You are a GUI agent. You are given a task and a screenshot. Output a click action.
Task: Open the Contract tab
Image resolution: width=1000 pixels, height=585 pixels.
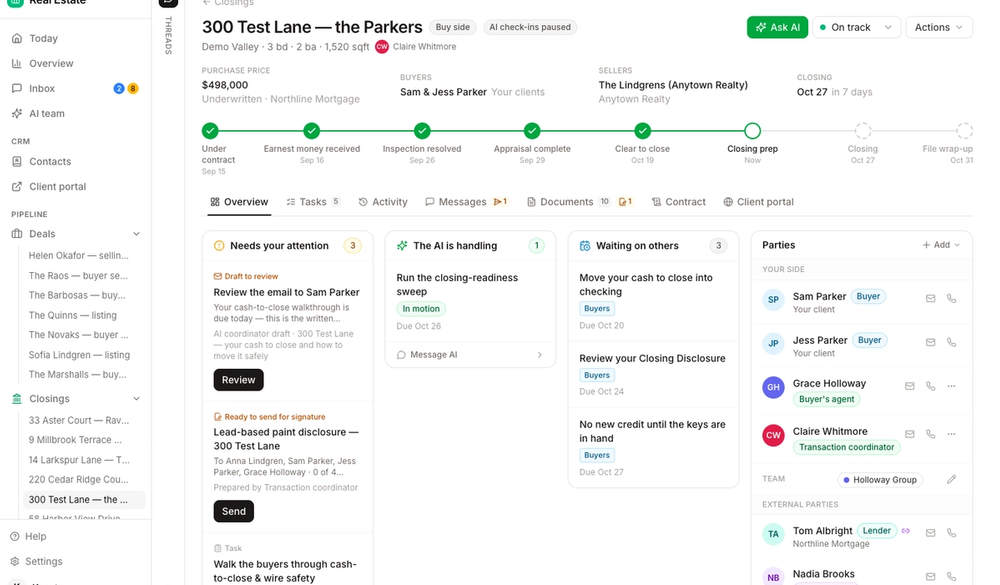tap(679, 202)
